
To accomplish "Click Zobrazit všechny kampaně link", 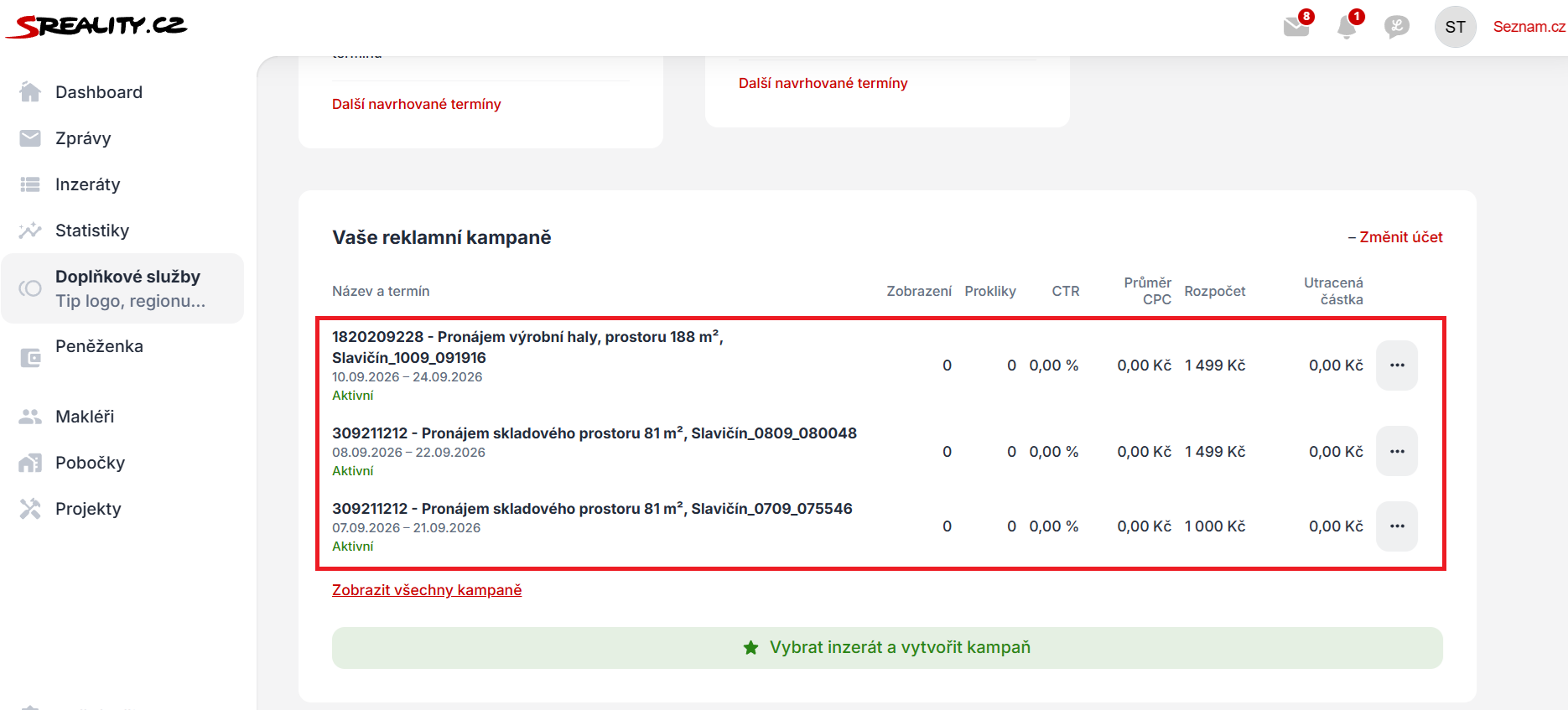I will click(427, 590).
